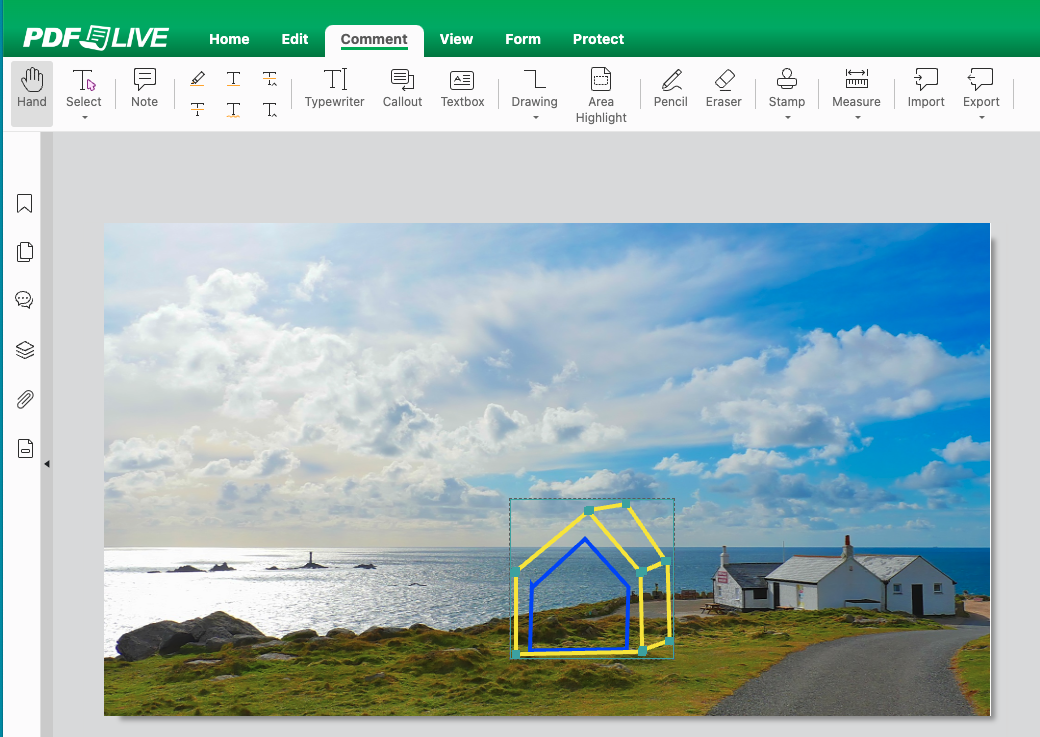Show the Comments panel
Image resolution: width=1040 pixels, height=737 pixels.
[24, 300]
